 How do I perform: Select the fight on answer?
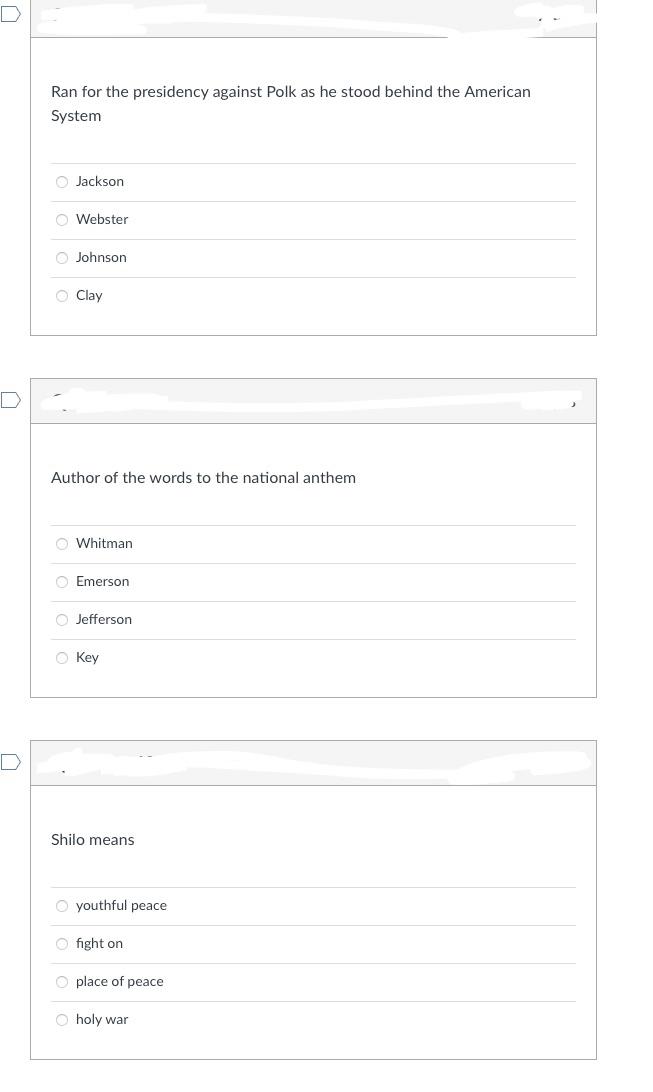[x=62, y=944]
